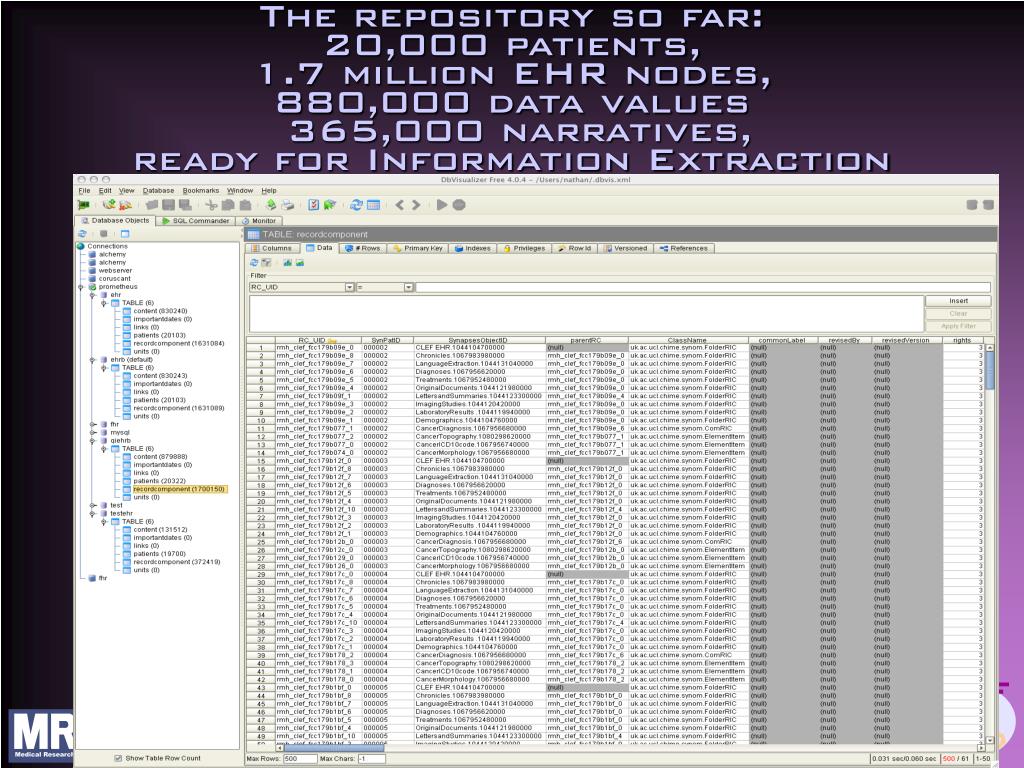The image size is (1024, 768).
Task: Click the third icon in the Data tab toolbar
Action: [x=287, y=263]
